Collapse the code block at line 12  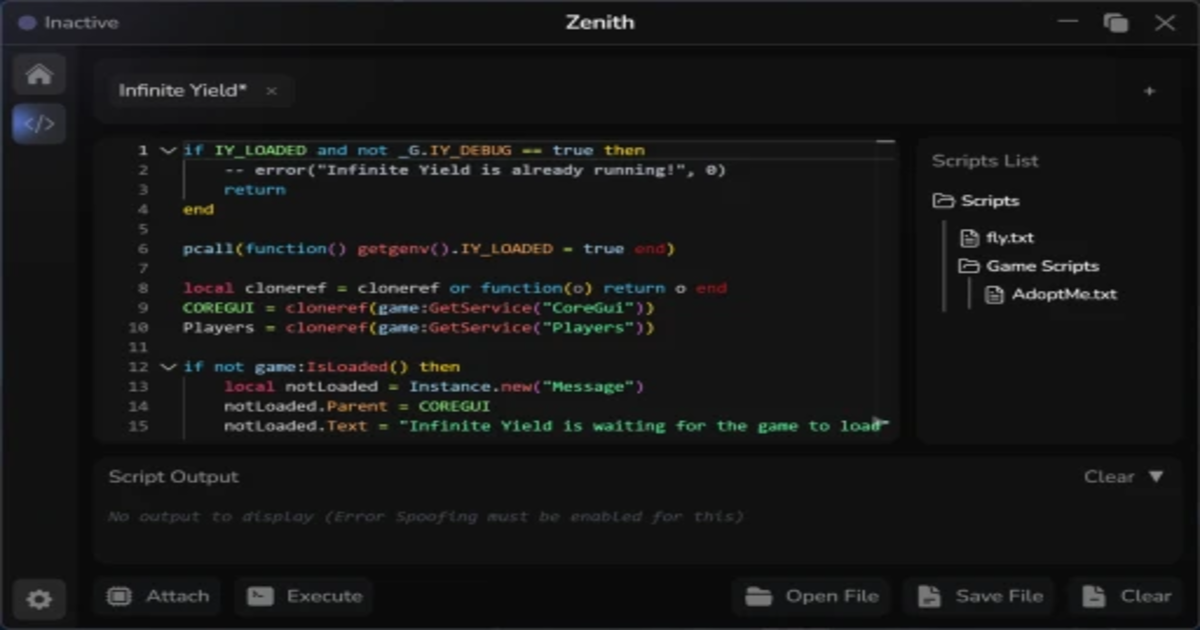(x=166, y=366)
